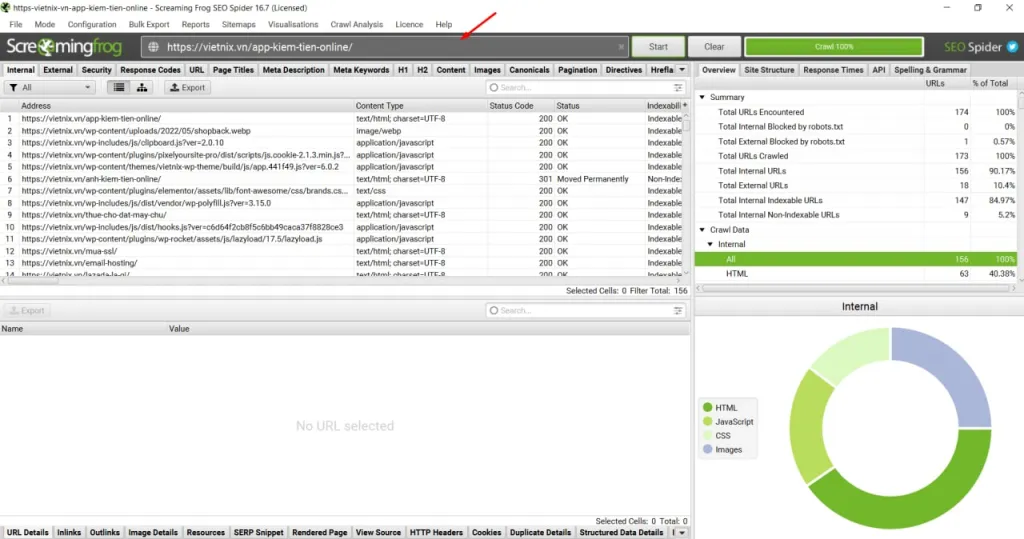Switch to the External tab
The image size is (1024, 539).
(x=58, y=70)
